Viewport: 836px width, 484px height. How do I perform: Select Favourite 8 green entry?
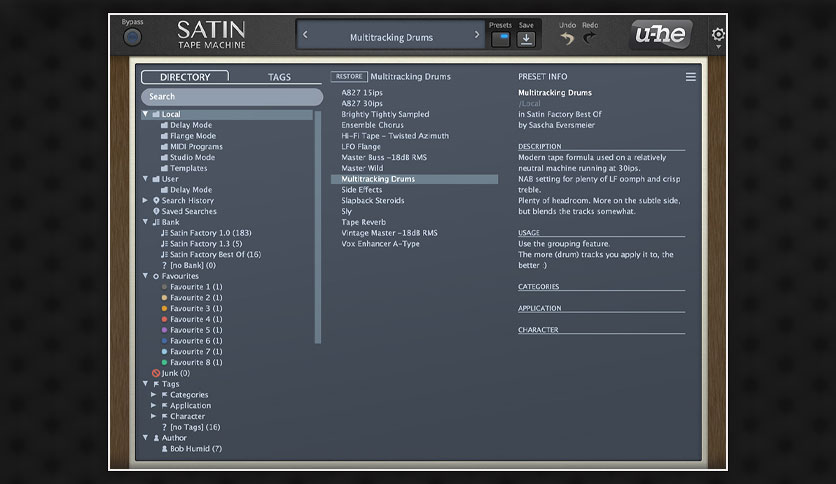pyautogui.click(x=191, y=362)
